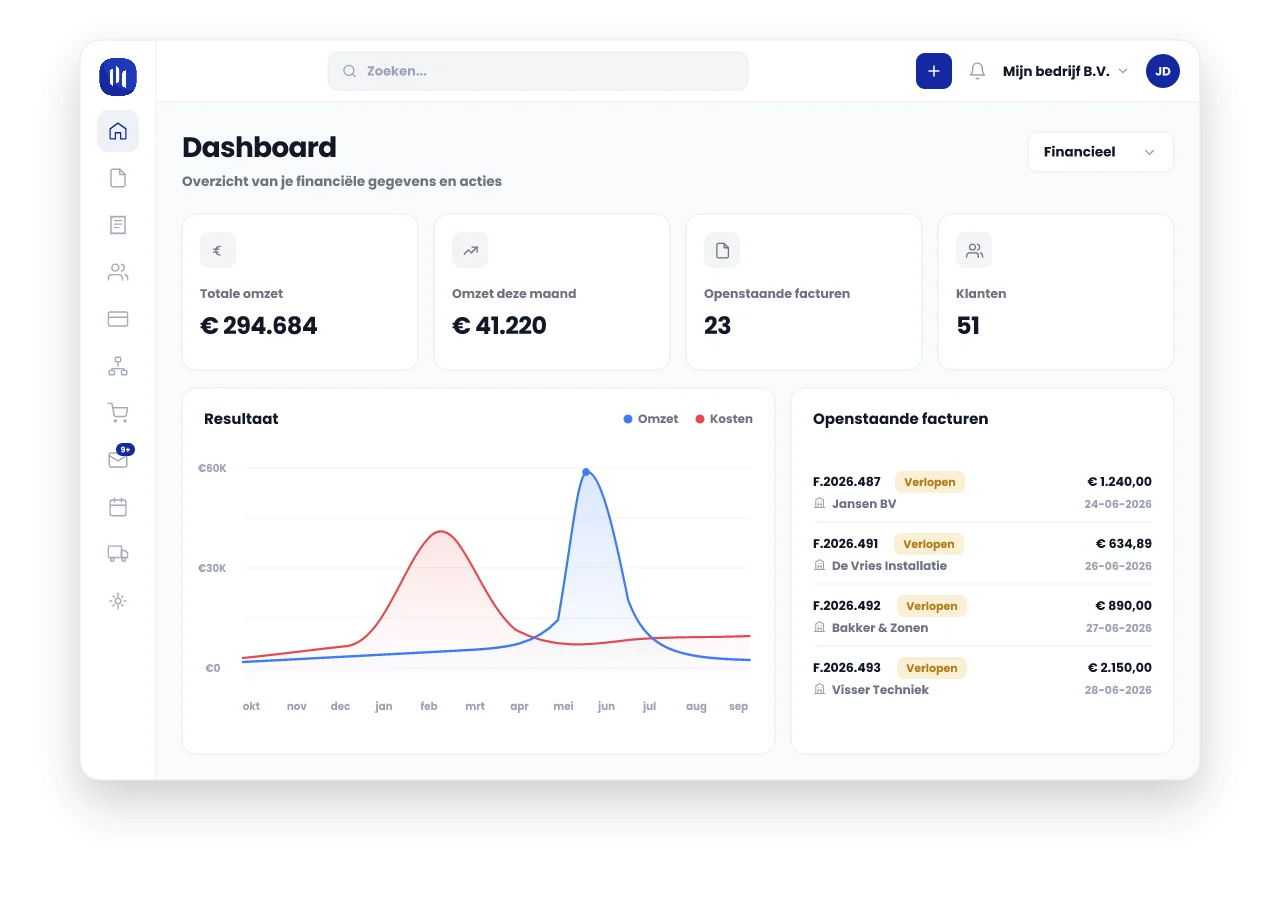Open the organization chart icon in sidebar
Image resolution: width=1280 pixels, height=900 pixels.
[118, 366]
